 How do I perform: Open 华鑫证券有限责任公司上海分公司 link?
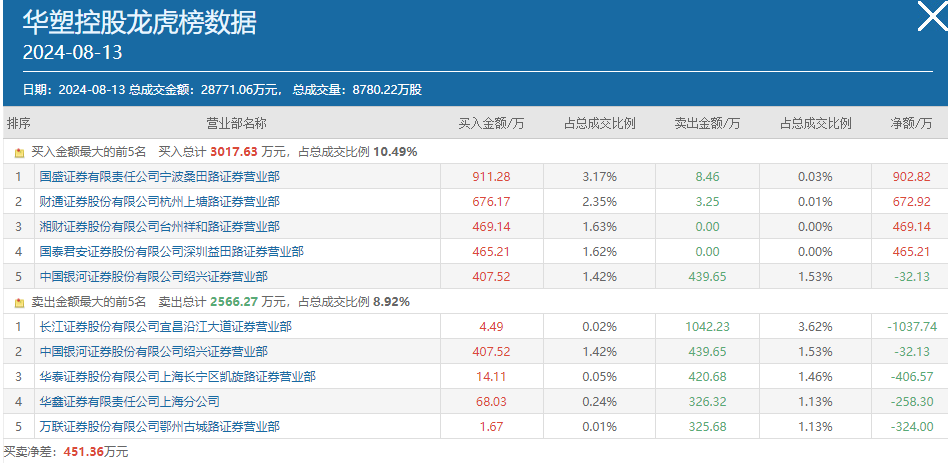click(129, 401)
